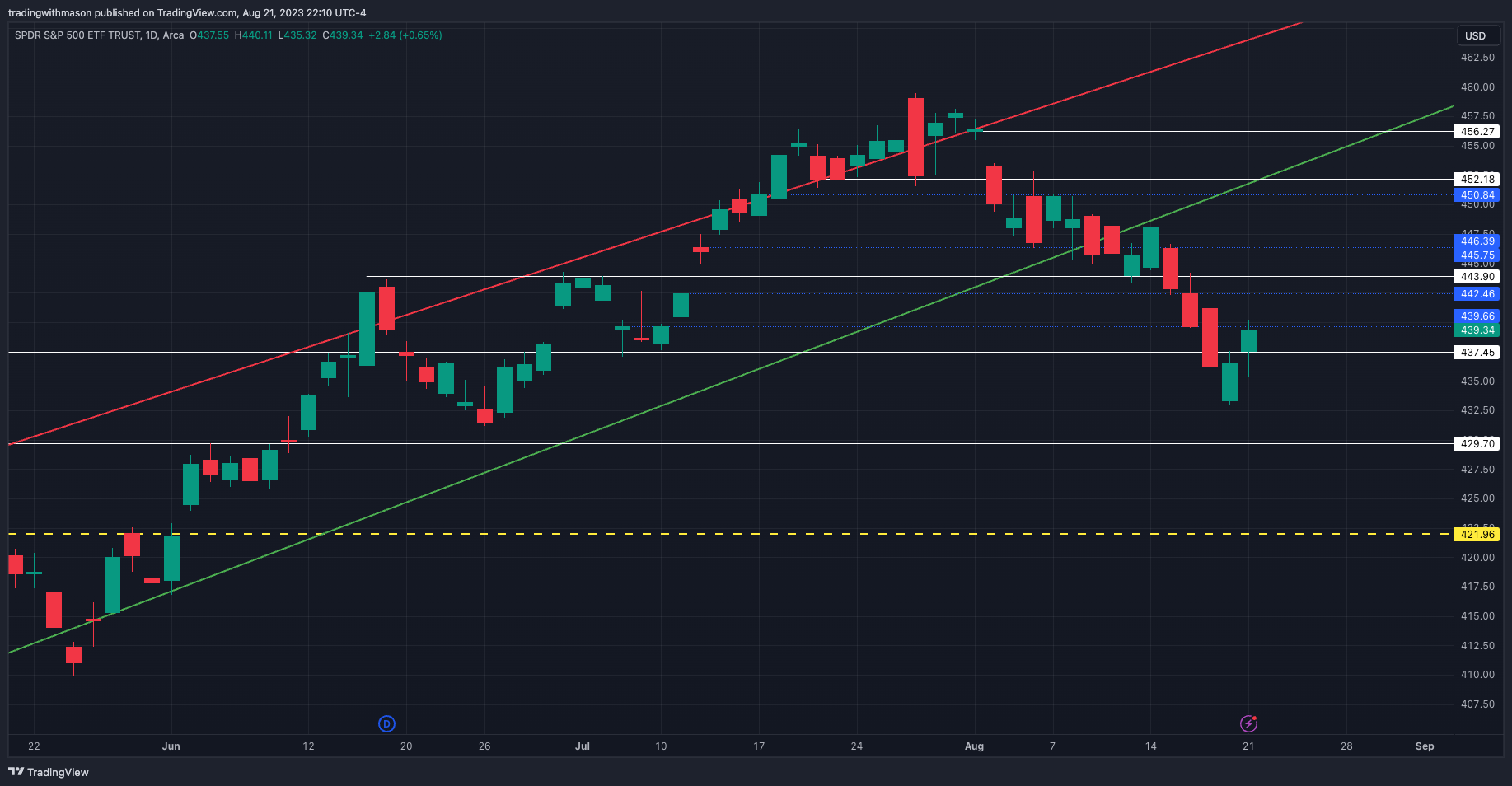Click the open value O437.55
The width and height of the screenshot is (1512, 786).
pos(209,35)
